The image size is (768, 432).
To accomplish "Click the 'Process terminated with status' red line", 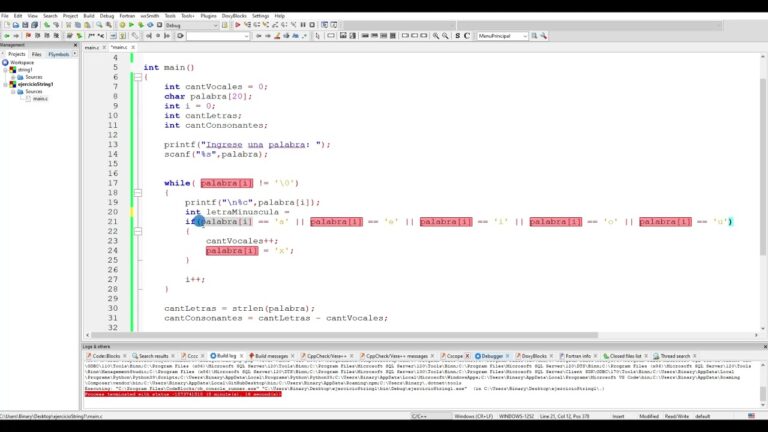I will pyautogui.click(x=183, y=394).
